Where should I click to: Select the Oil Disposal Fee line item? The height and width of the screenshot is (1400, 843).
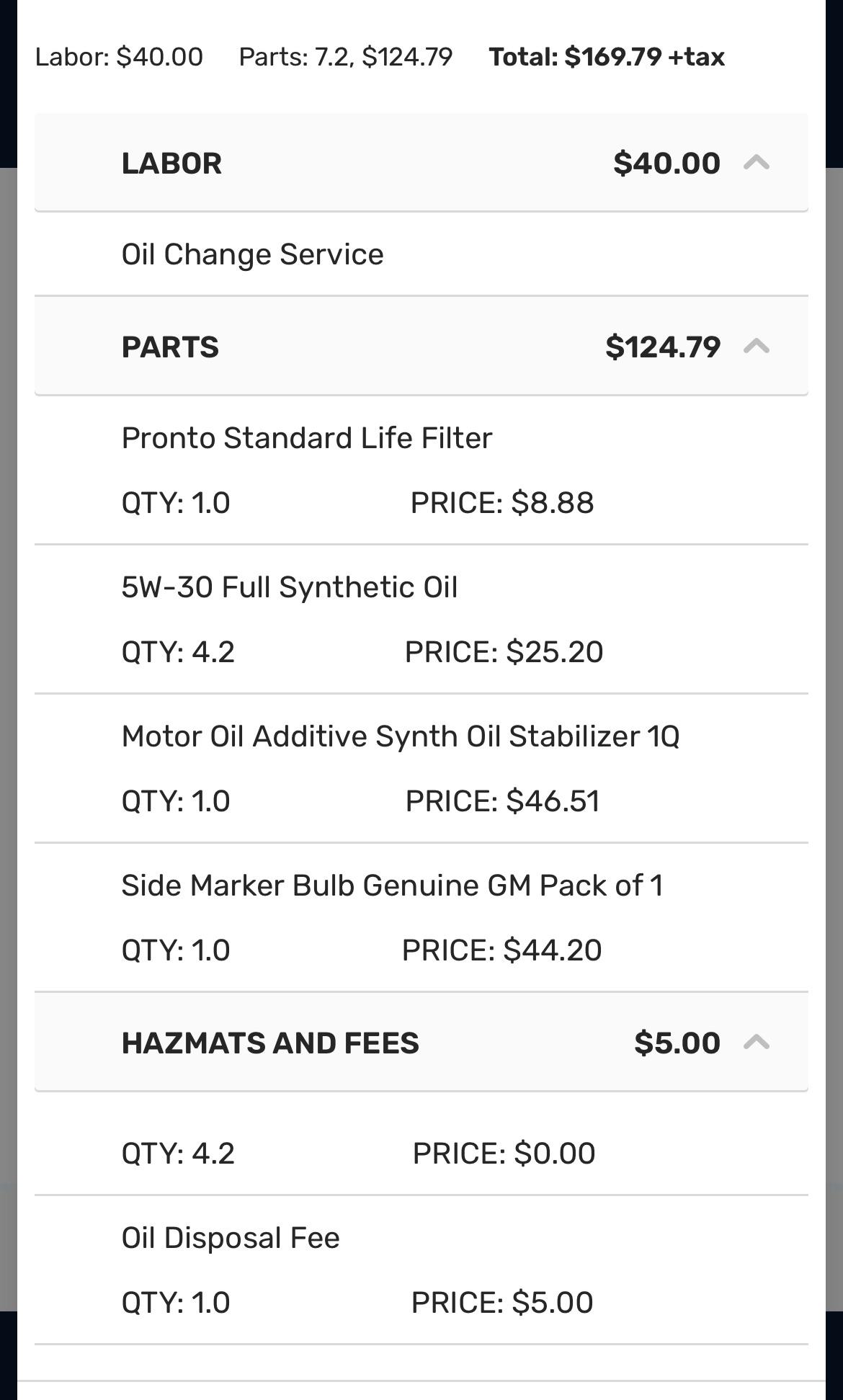point(231,1236)
